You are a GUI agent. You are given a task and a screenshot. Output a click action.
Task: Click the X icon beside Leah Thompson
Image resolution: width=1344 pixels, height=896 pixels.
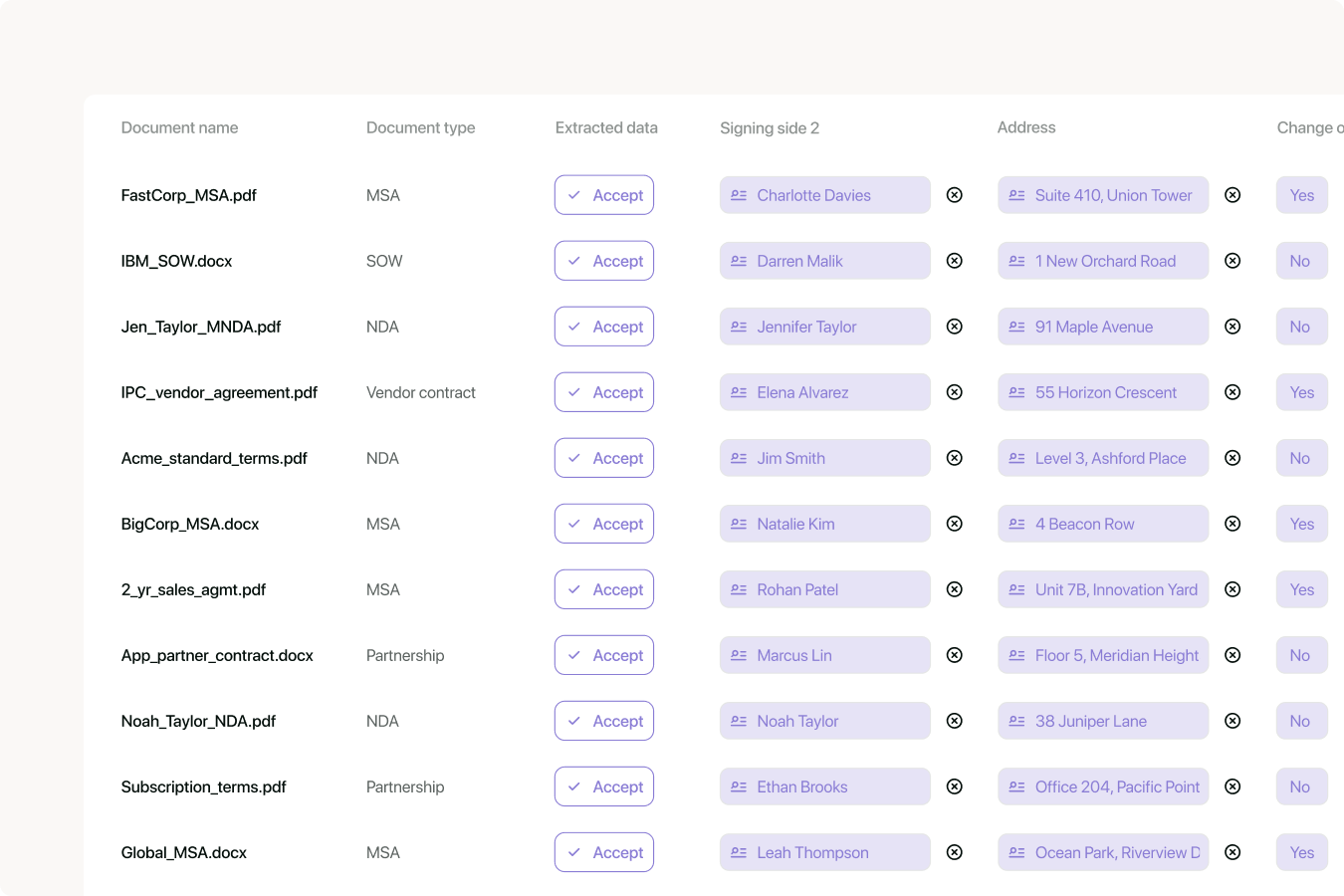[954, 852]
